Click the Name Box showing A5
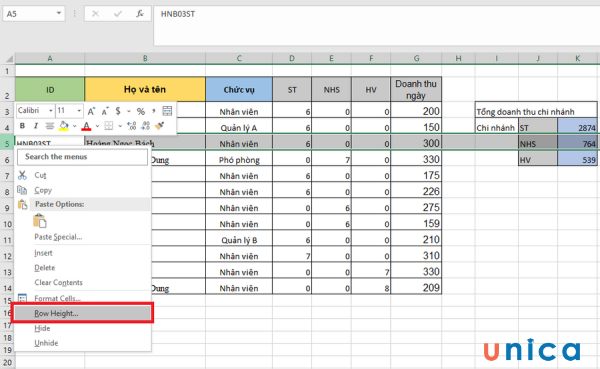 (x=29, y=14)
